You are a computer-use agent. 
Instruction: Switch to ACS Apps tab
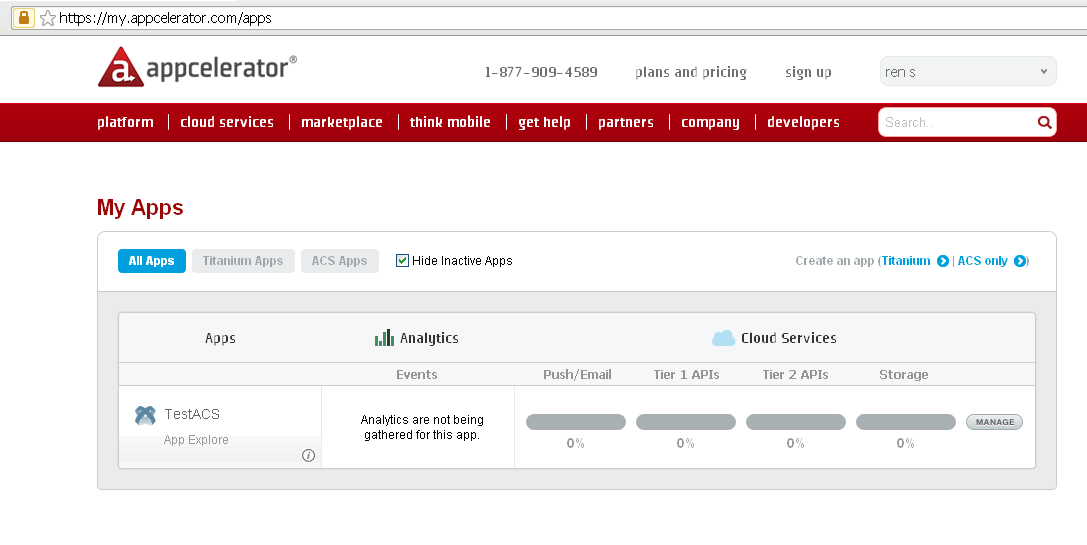pos(340,261)
